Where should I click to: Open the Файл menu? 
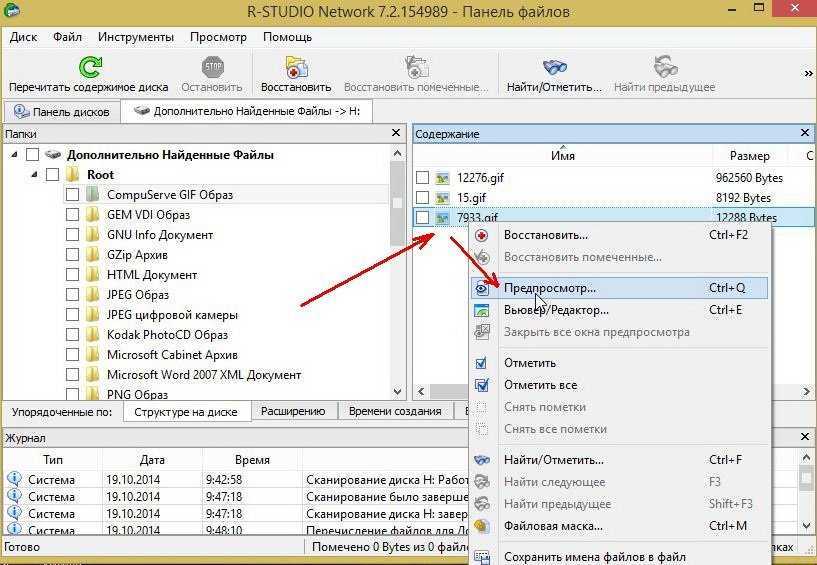click(67, 37)
